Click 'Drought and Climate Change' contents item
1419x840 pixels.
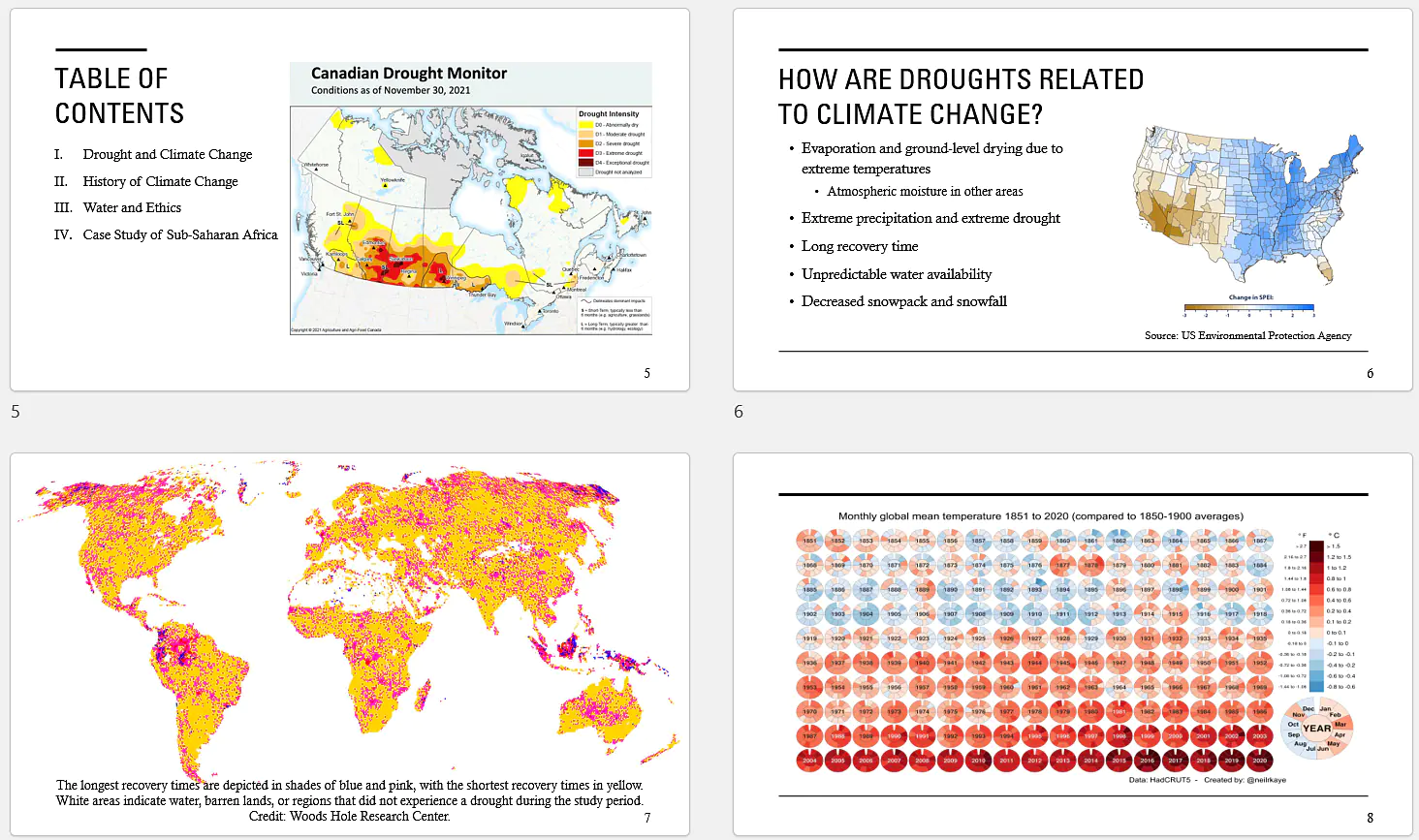pyautogui.click(x=168, y=154)
